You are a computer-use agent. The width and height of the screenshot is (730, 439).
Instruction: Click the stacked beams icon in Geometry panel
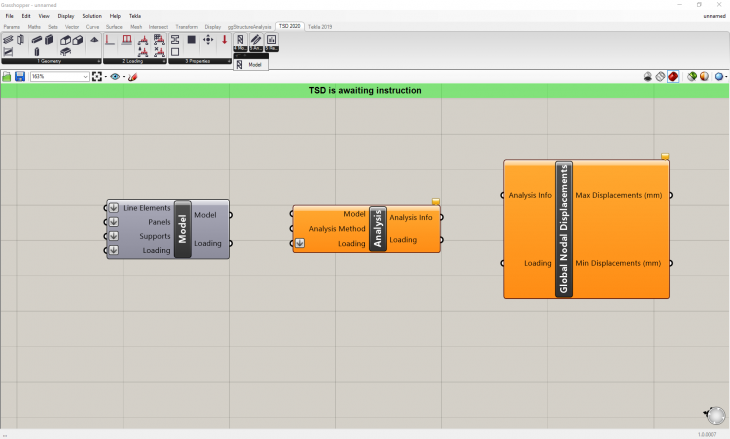point(8,40)
